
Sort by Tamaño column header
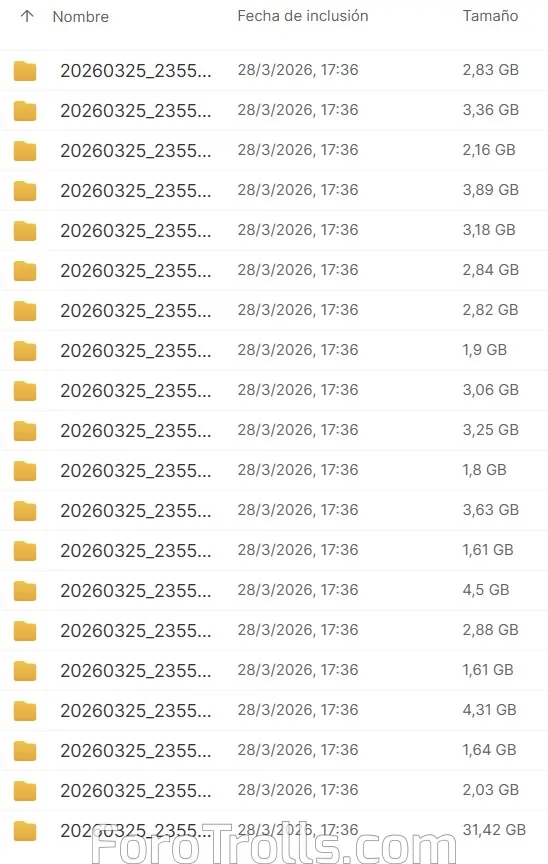[x=490, y=16]
